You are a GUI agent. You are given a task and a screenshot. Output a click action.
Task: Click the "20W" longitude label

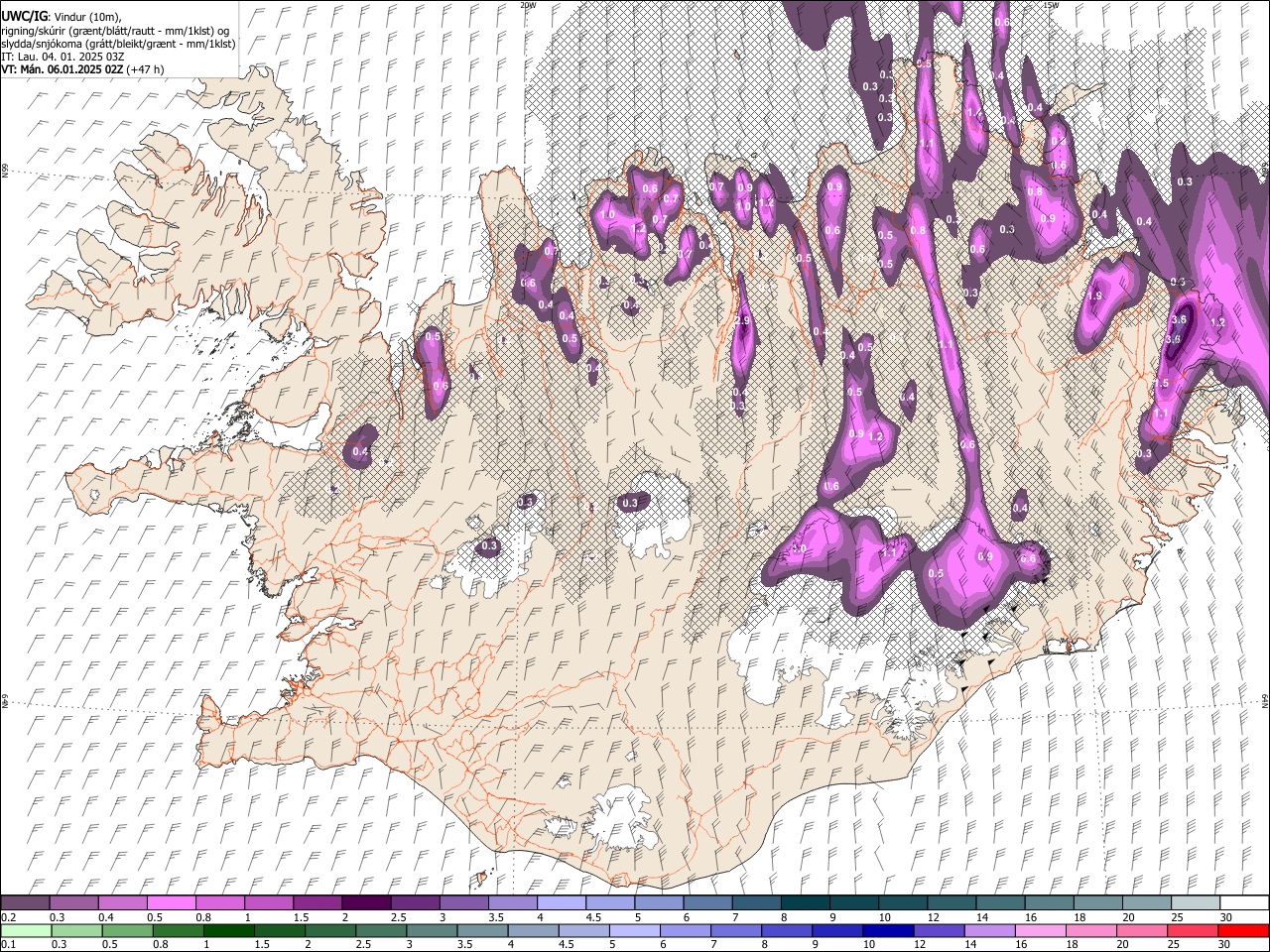coord(528,5)
